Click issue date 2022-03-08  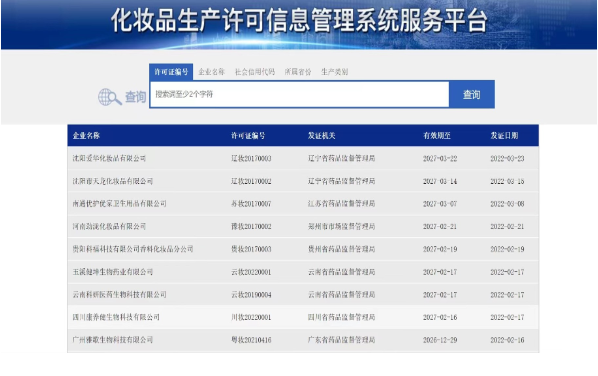507,204
